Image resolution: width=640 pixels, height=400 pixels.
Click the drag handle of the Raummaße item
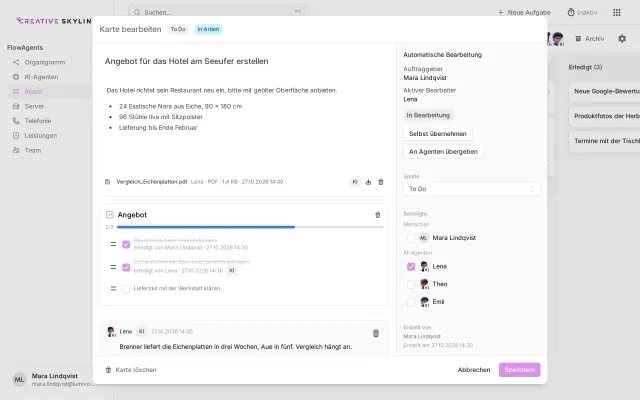(113, 244)
